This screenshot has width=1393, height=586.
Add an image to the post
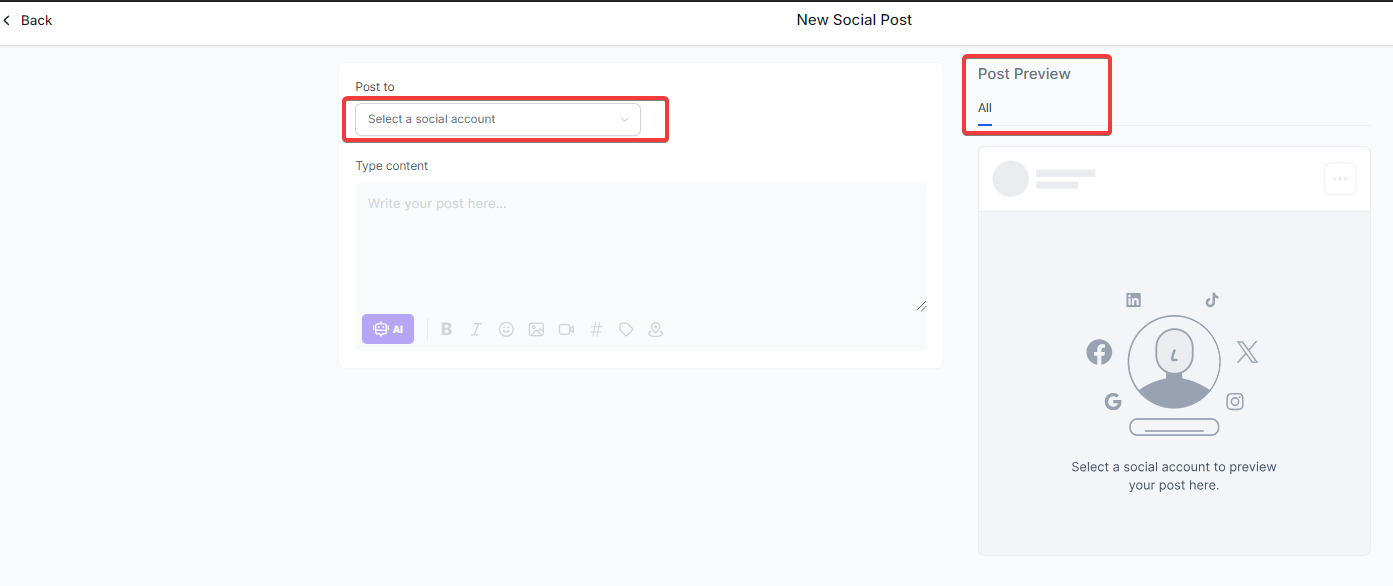point(536,329)
